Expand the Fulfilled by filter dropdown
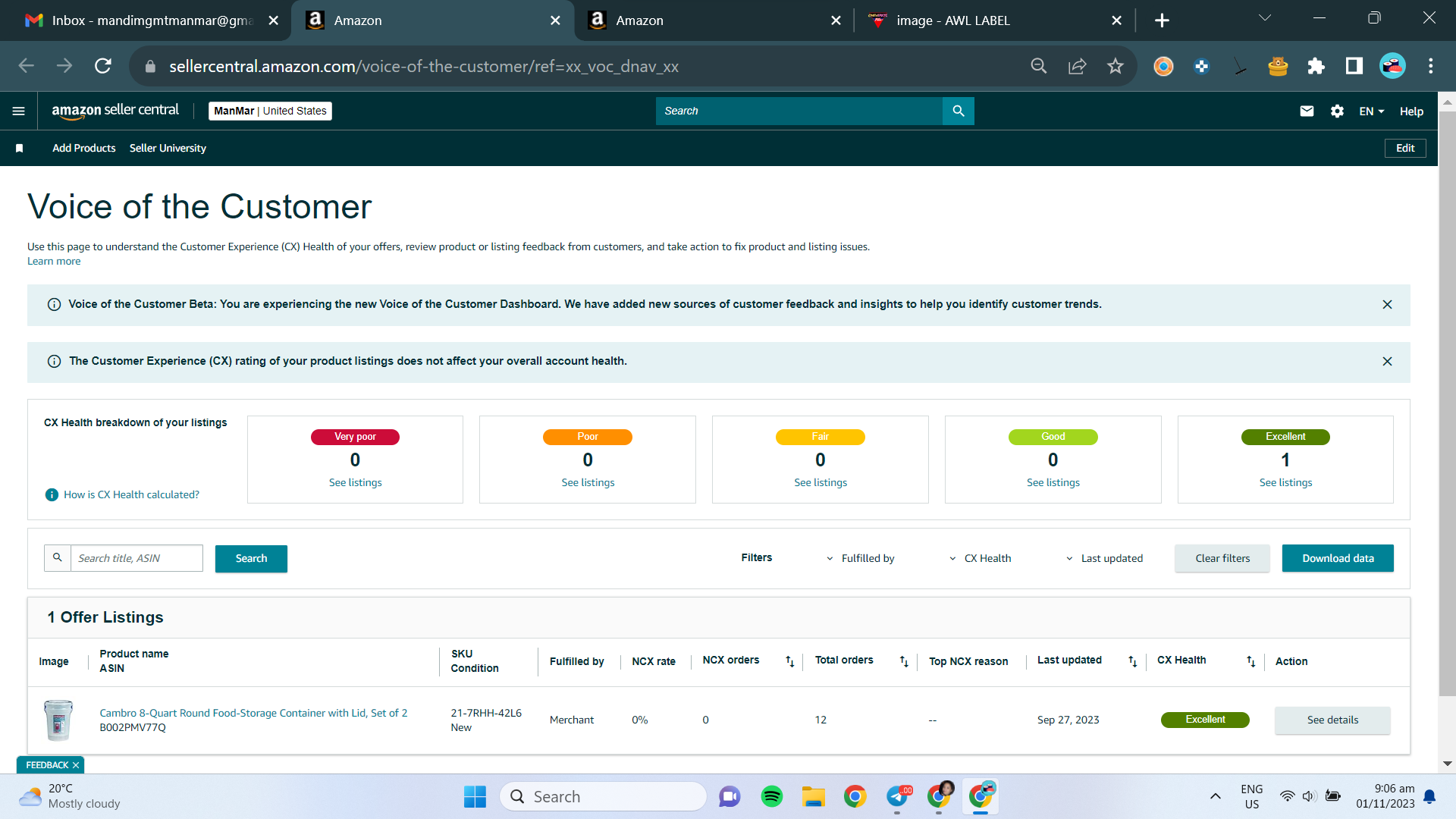The image size is (1456, 819). click(860, 559)
